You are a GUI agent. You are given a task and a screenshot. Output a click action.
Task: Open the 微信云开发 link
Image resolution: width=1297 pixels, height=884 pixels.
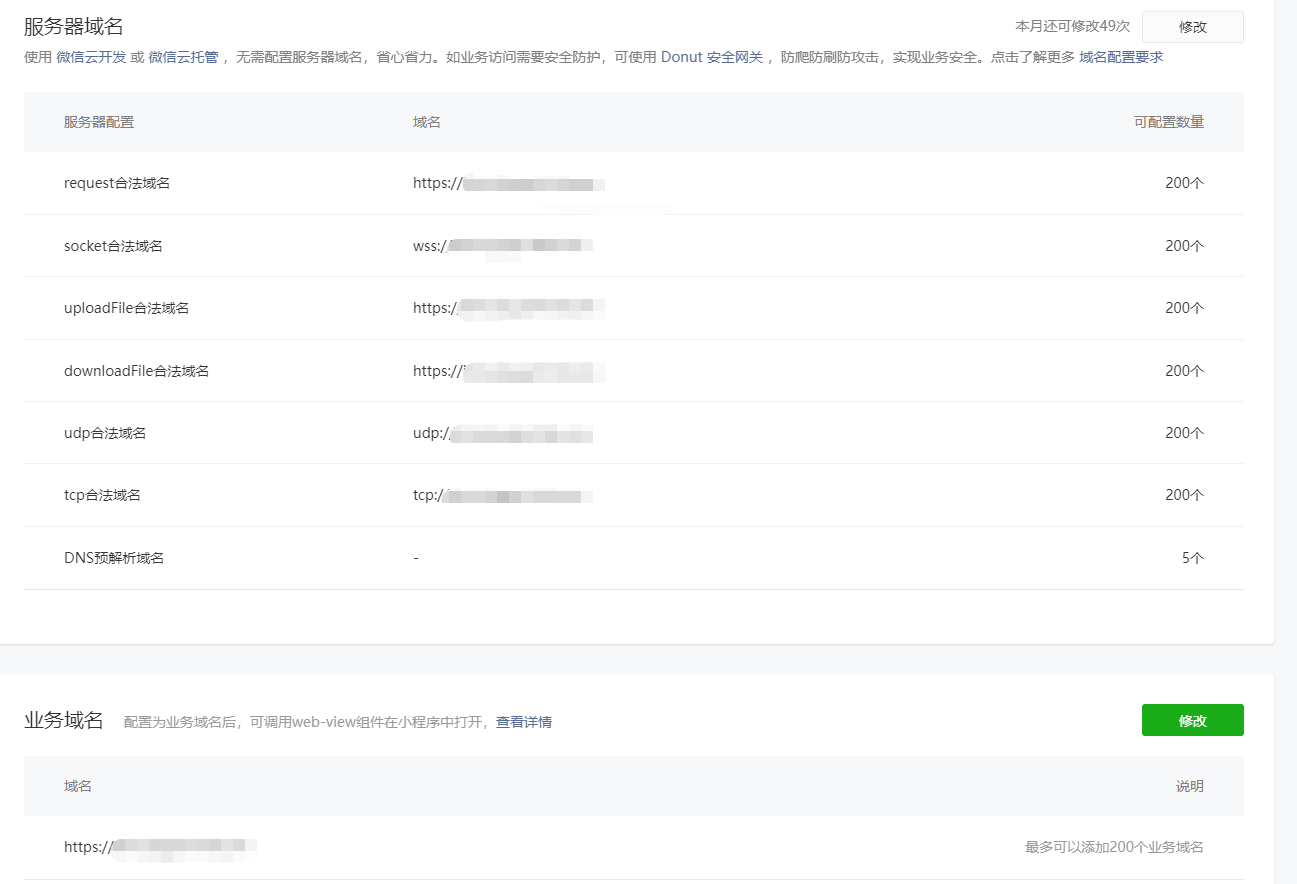pos(91,58)
